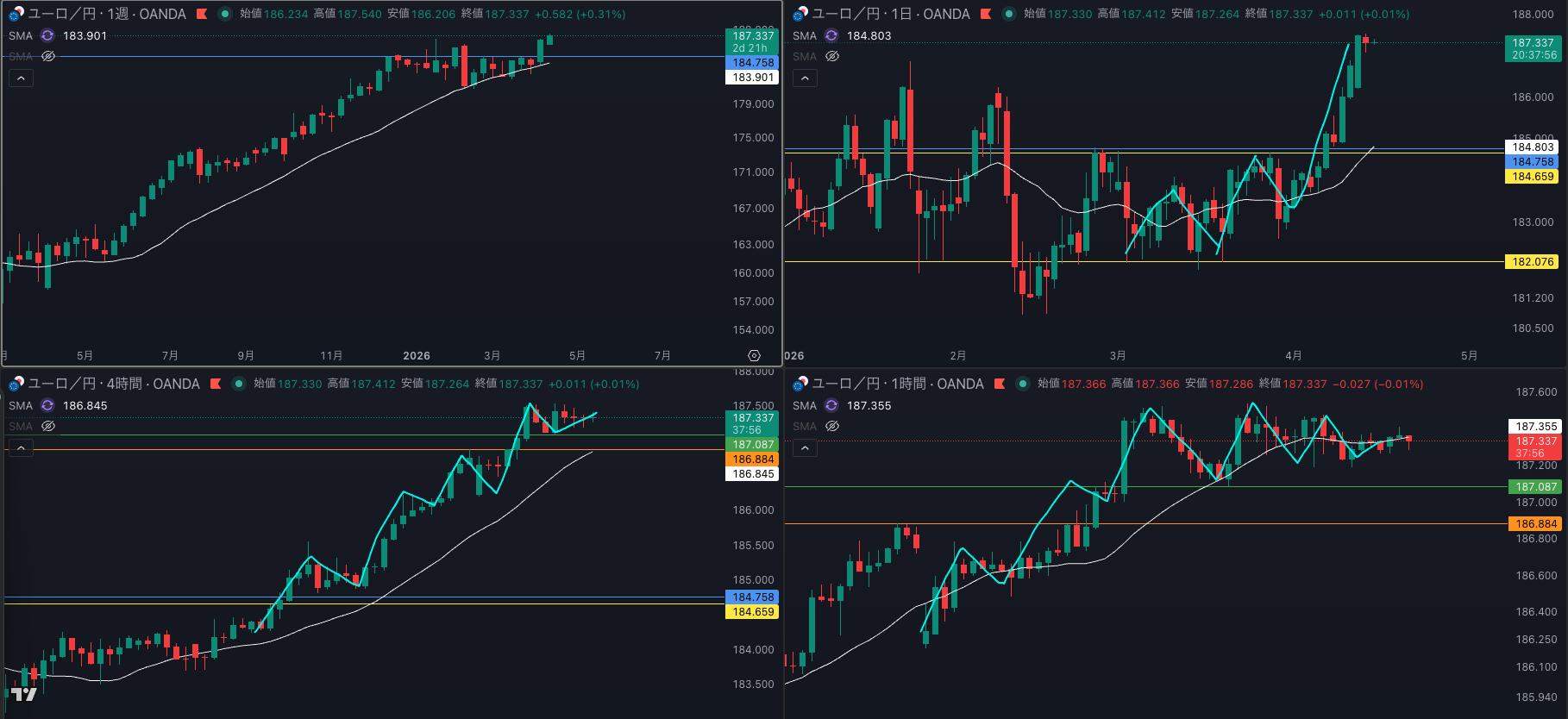Screen dimensions: 1568x719
Task: Show the hidden SMA on the weekly chart
Action: pos(48,56)
